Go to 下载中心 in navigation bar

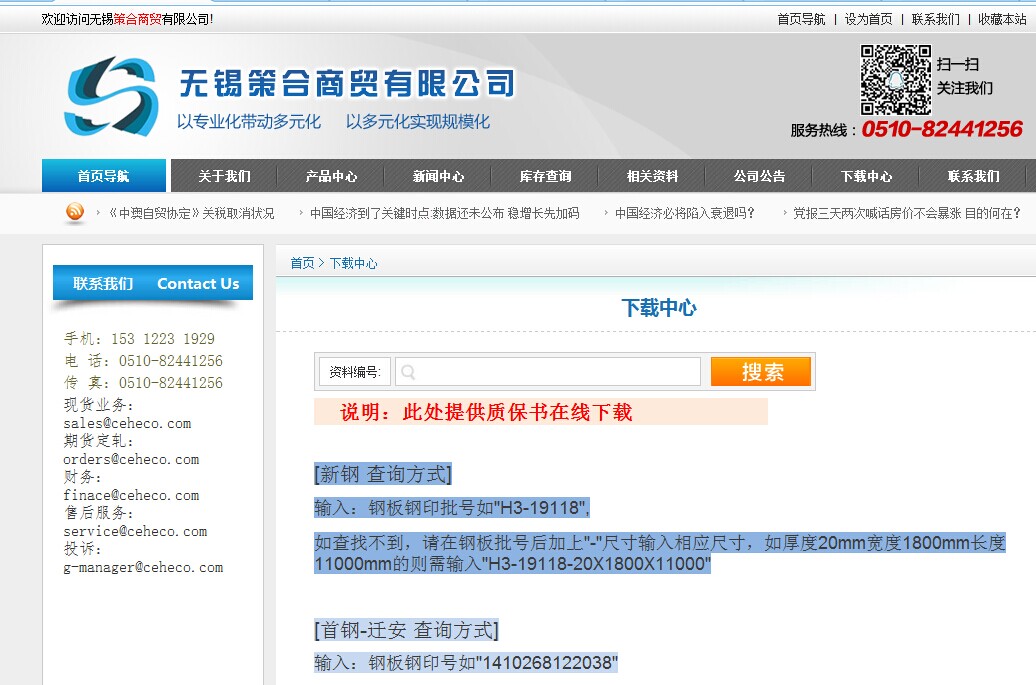866,176
